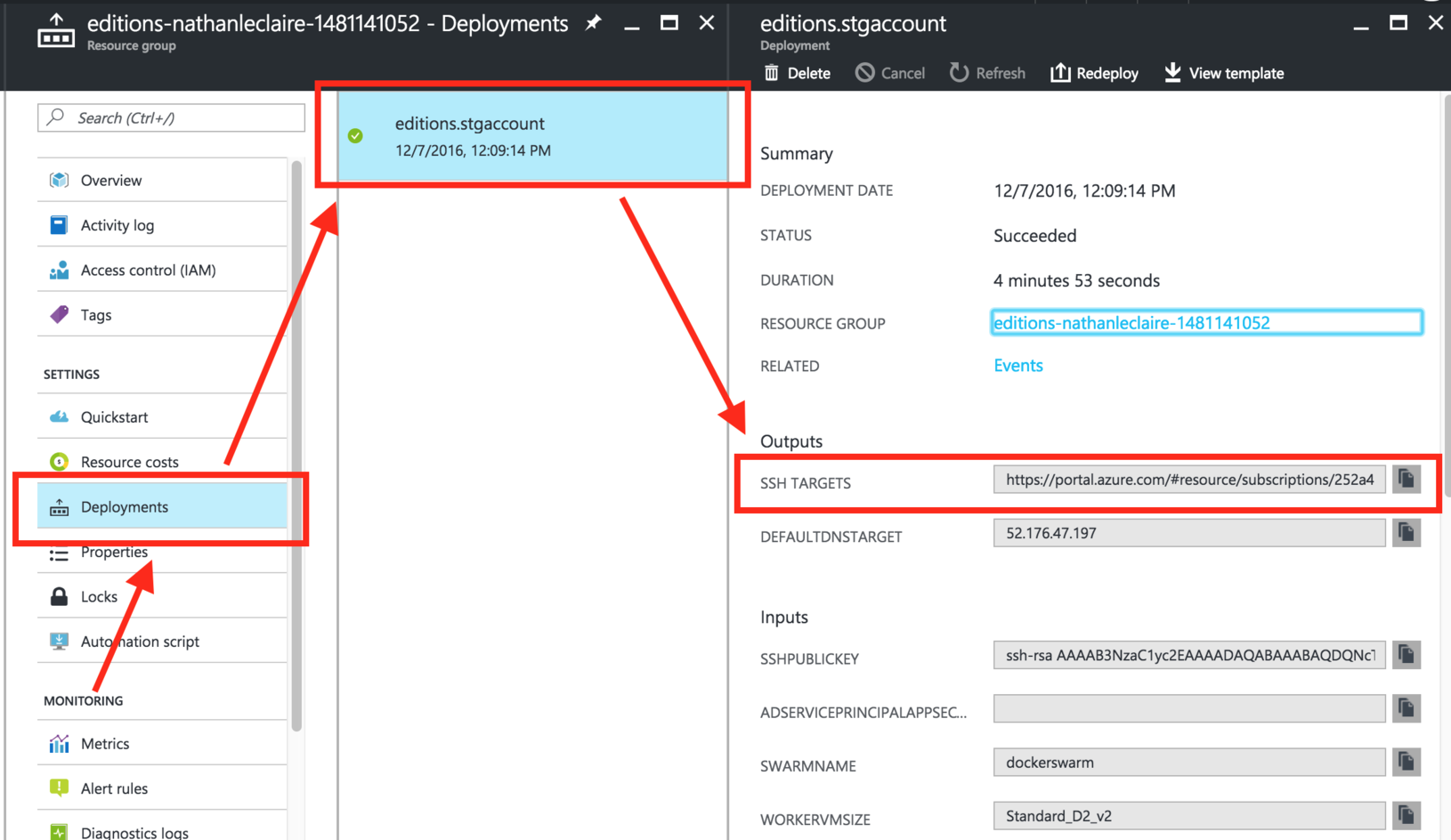Open the Locks settings page
Viewport: 1451px width, 840px height.
pyautogui.click(x=99, y=597)
